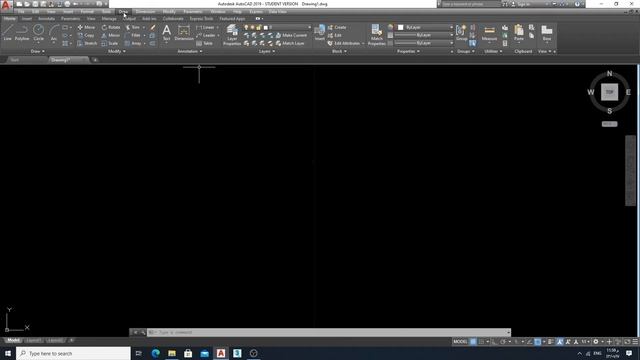The image size is (640, 360).
Task: Select the Dimension tool
Action: 184,32
